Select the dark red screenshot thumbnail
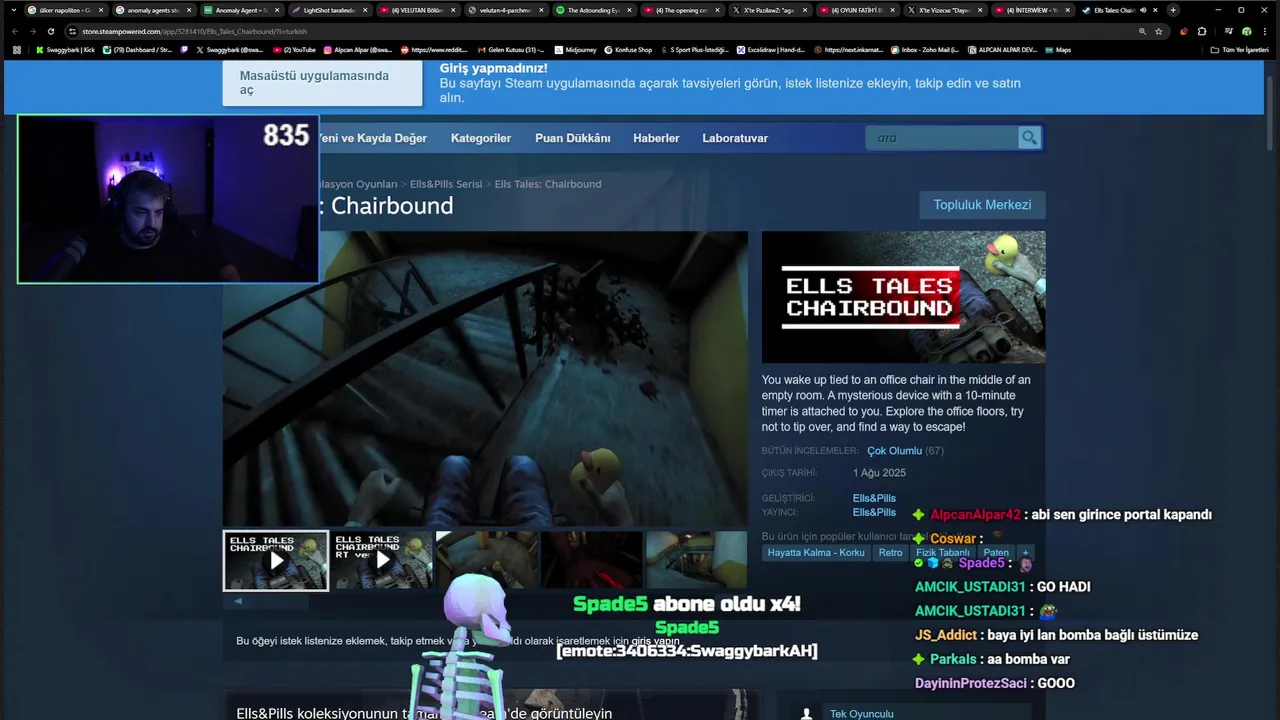The image size is (1280, 720). pyautogui.click(x=592, y=561)
